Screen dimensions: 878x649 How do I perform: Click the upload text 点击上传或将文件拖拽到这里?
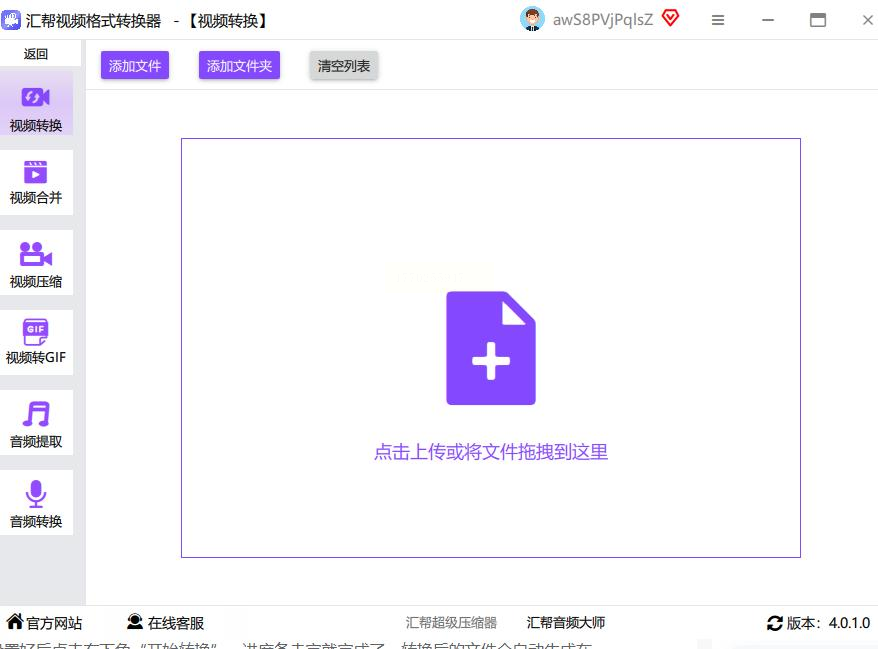click(490, 452)
